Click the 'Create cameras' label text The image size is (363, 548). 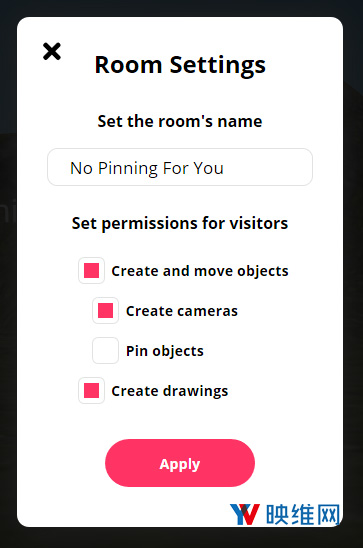[182, 311]
